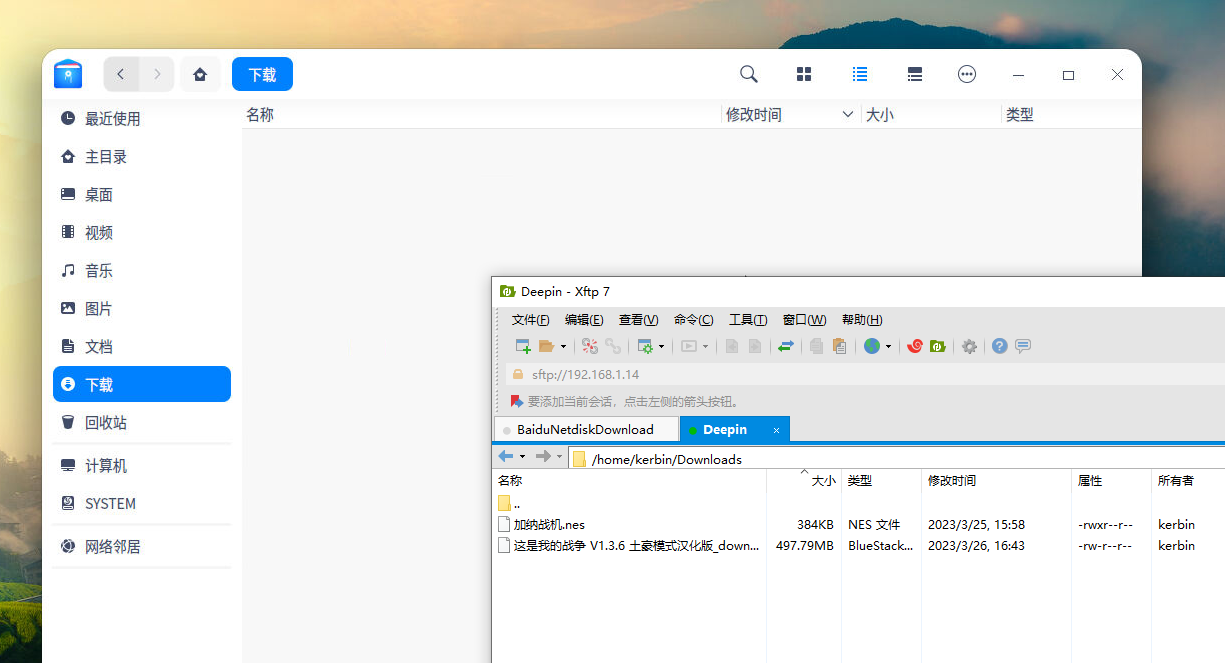Expand the address dropdown beside the back arrow
This screenshot has width=1225, height=663.
coord(522,456)
